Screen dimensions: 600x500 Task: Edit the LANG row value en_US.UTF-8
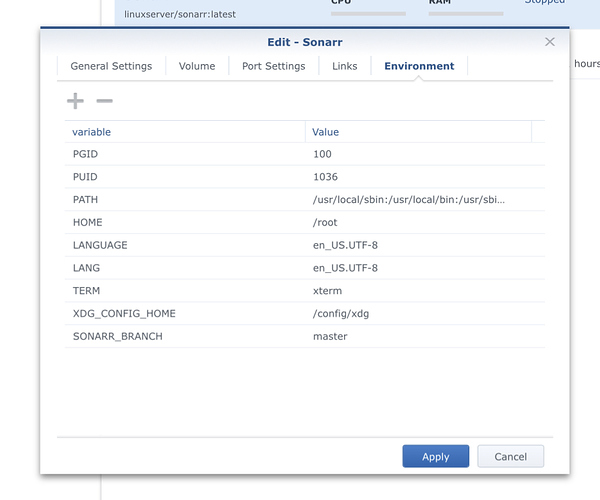tap(345, 268)
